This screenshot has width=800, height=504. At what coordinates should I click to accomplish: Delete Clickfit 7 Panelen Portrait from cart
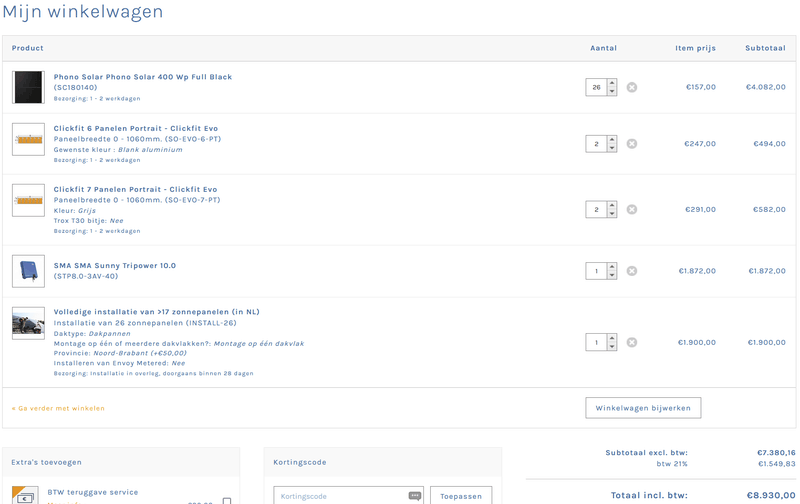(631, 209)
